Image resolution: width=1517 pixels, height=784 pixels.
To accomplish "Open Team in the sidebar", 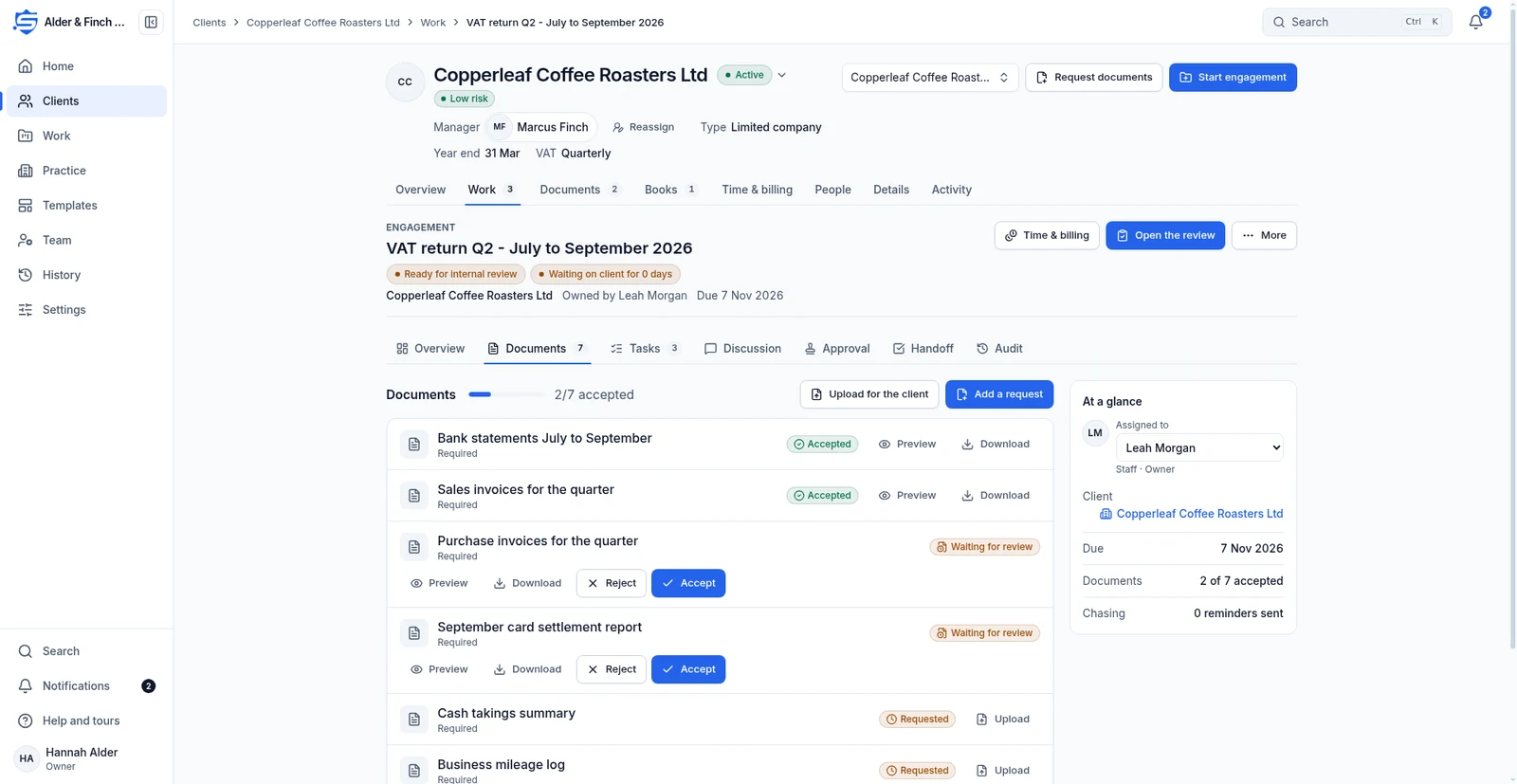I will [86, 240].
